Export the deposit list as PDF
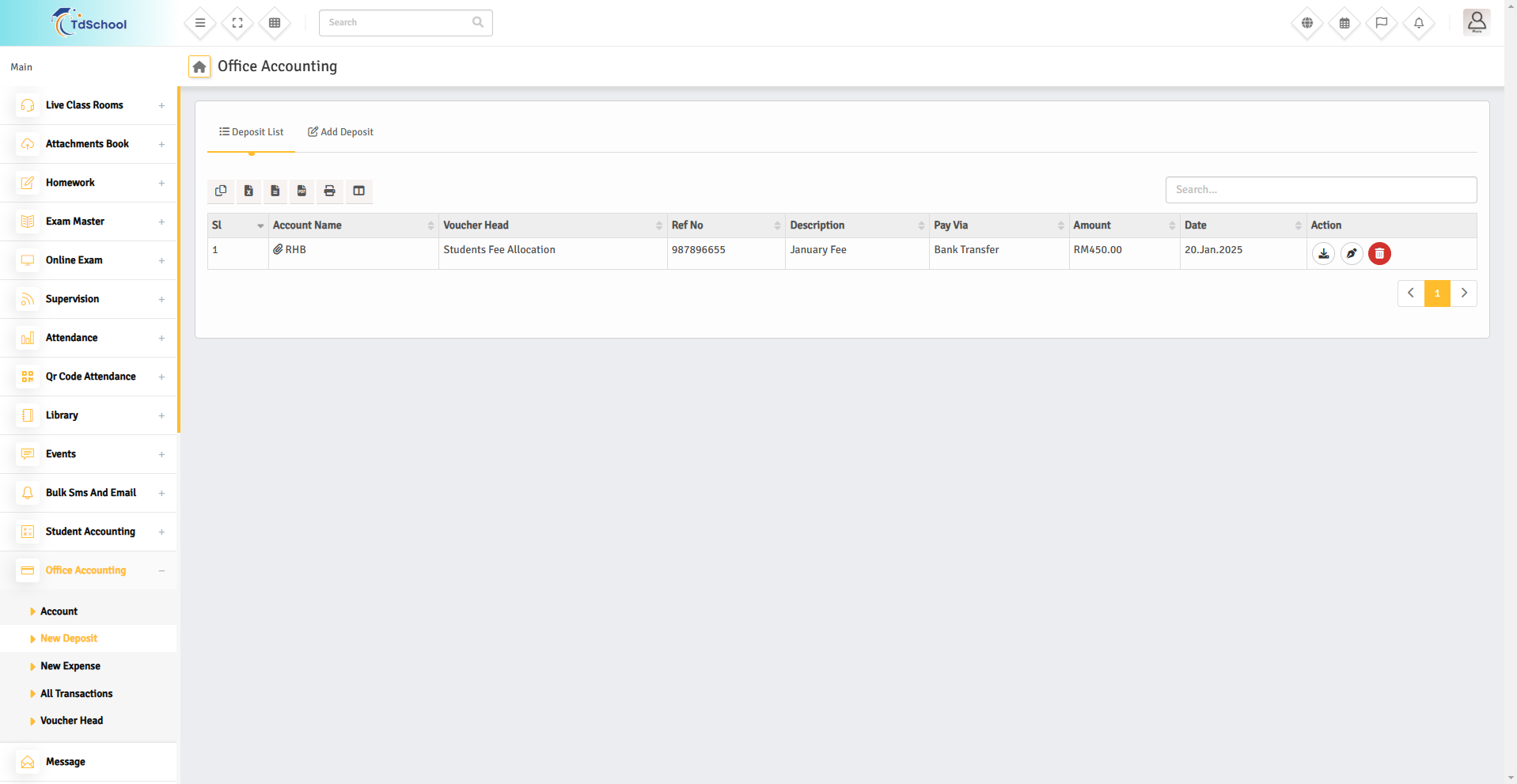 point(302,191)
